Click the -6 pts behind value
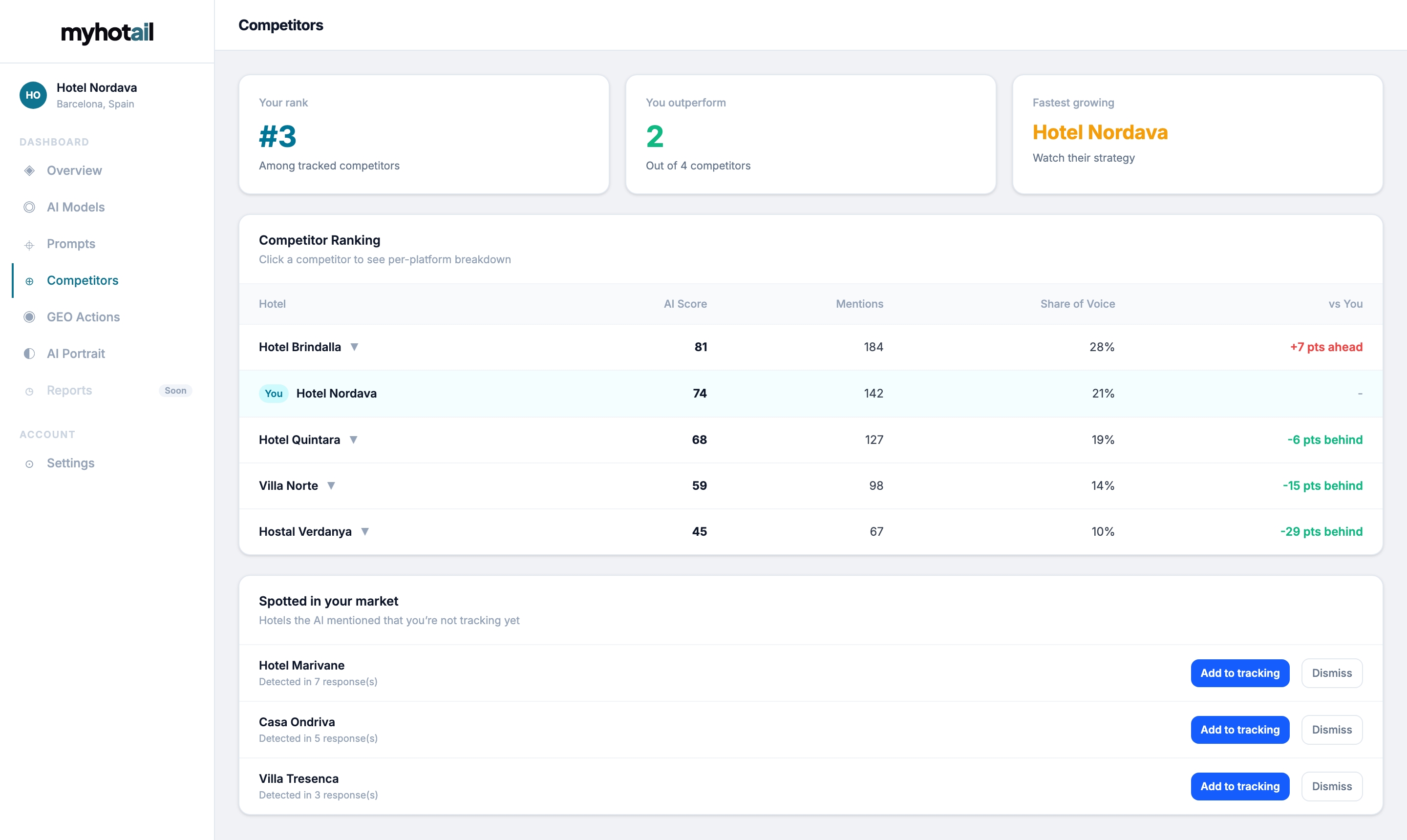 pyautogui.click(x=1325, y=440)
